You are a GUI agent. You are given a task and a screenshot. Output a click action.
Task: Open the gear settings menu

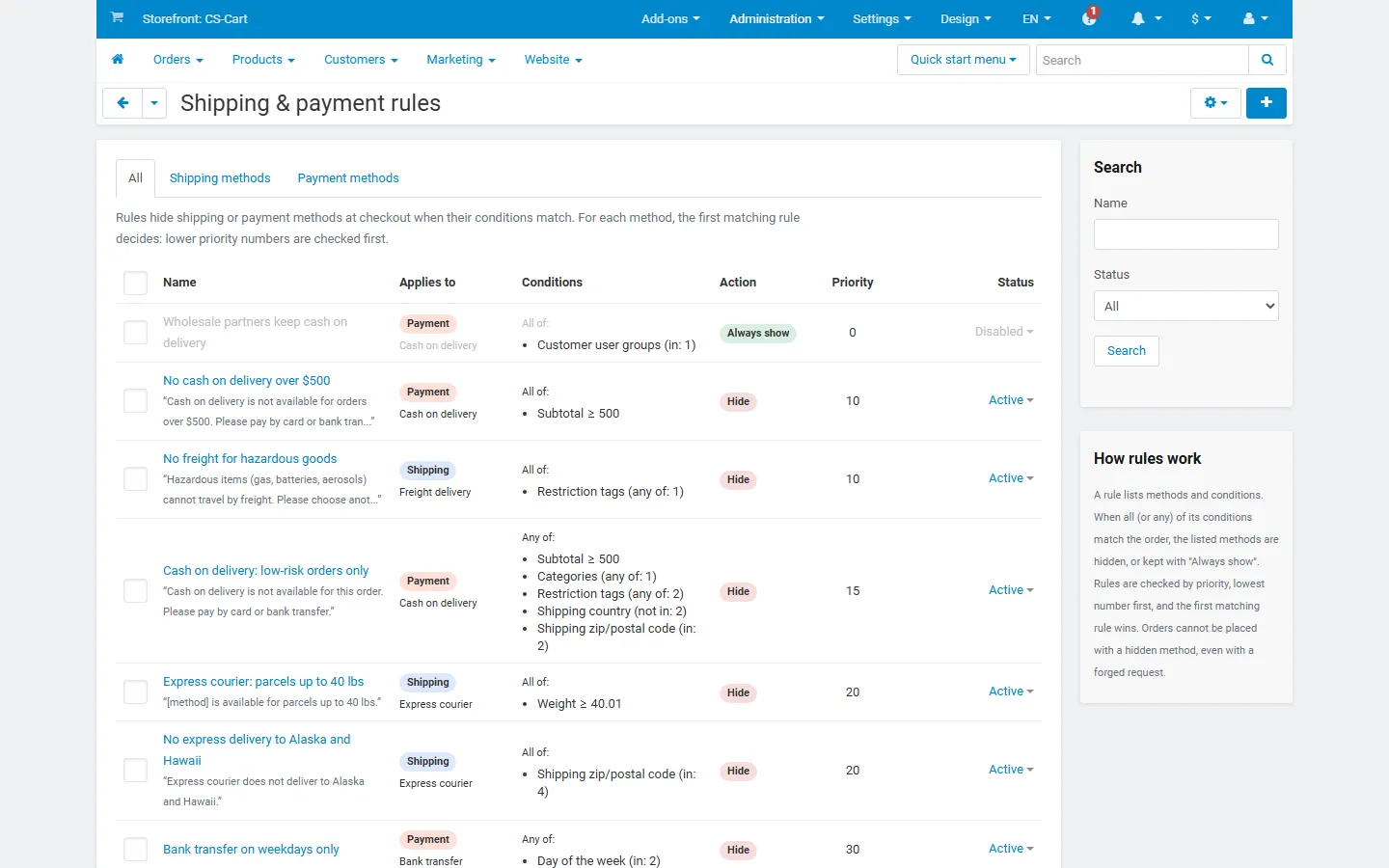pyautogui.click(x=1215, y=103)
